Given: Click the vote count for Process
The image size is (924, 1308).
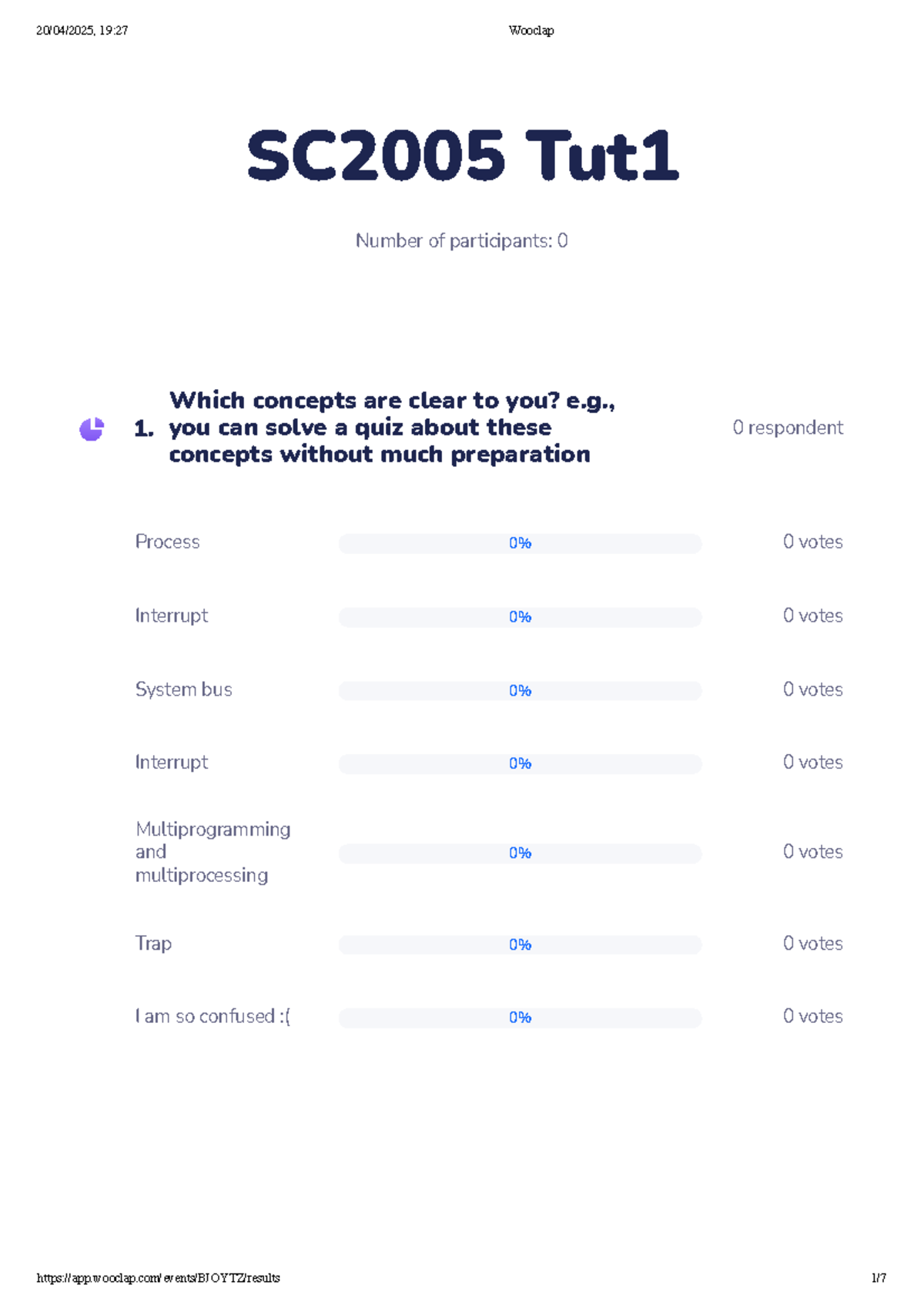Looking at the screenshot, I should pyautogui.click(x=812, y=542).
